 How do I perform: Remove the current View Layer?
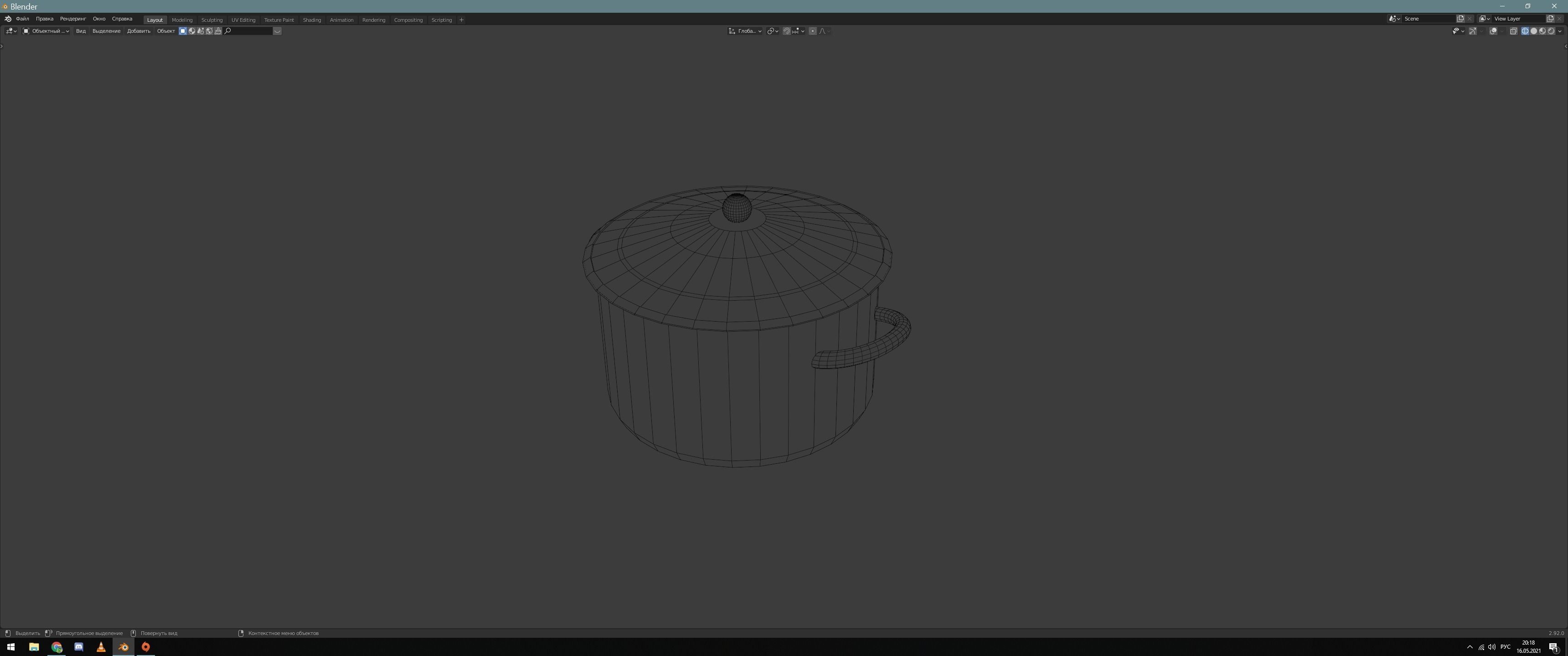pos(1559,19)
